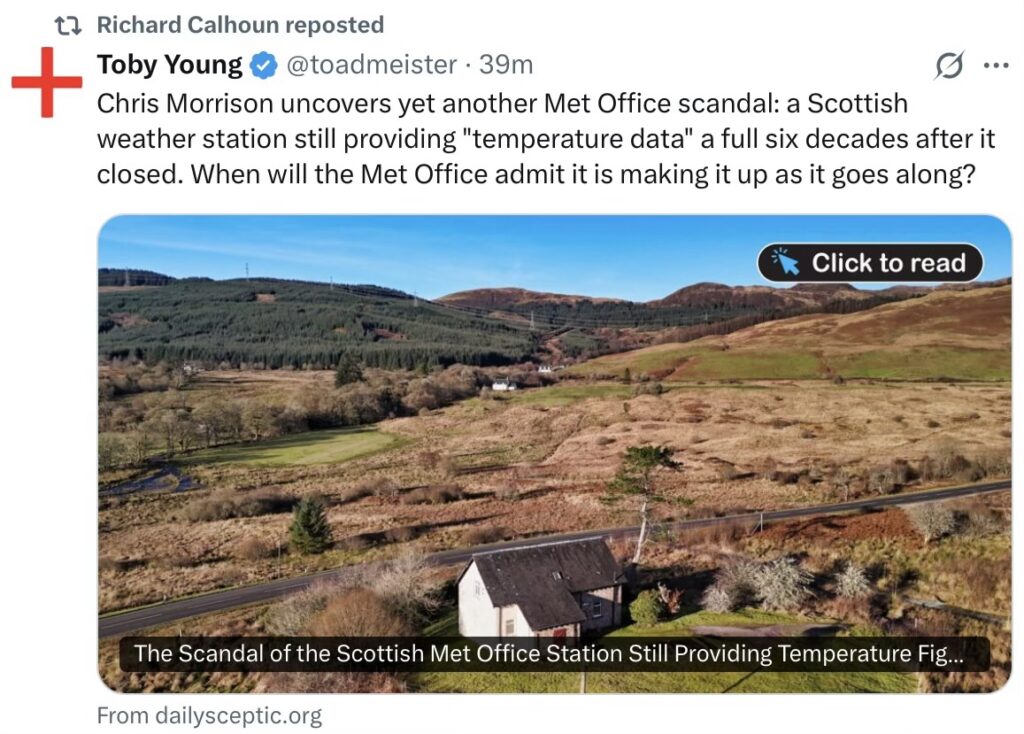Click the distant white farmhouse in the photo
The height and width of the screenshot is (734, 1024).
pos(504,384)
